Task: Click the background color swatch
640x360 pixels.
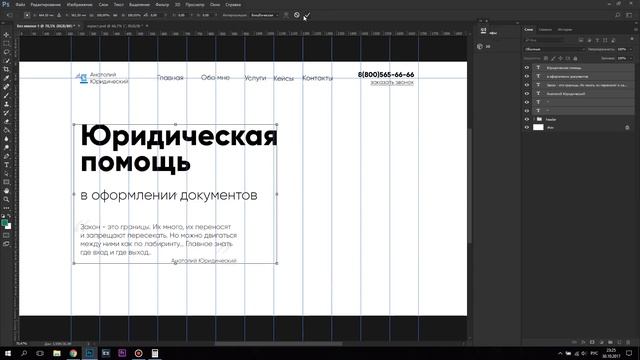Action: coord(9,227)
